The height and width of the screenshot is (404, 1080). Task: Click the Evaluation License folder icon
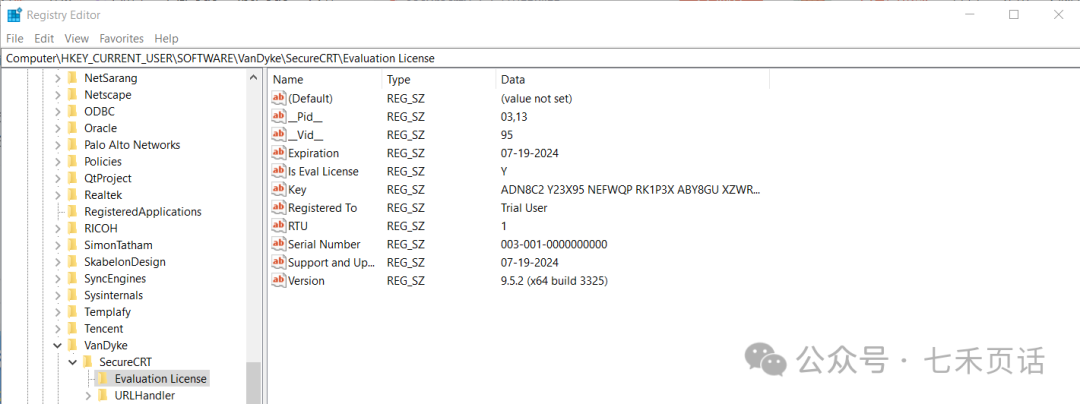click(x=102, y=379)
